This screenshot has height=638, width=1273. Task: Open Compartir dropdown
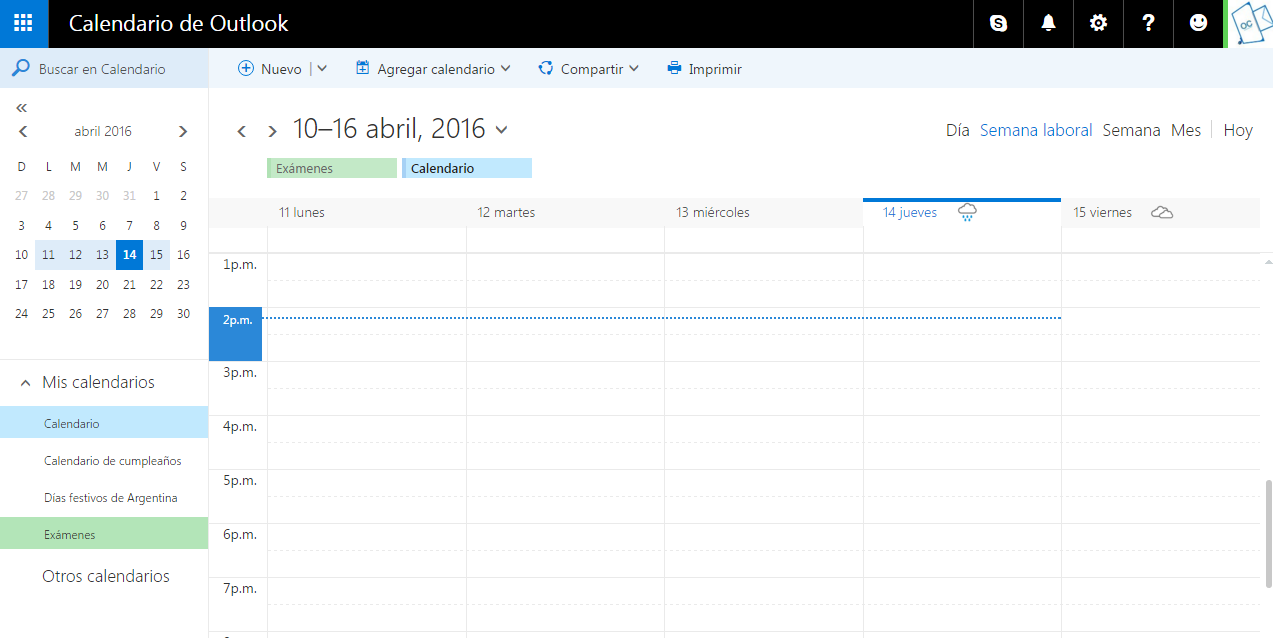634,69
